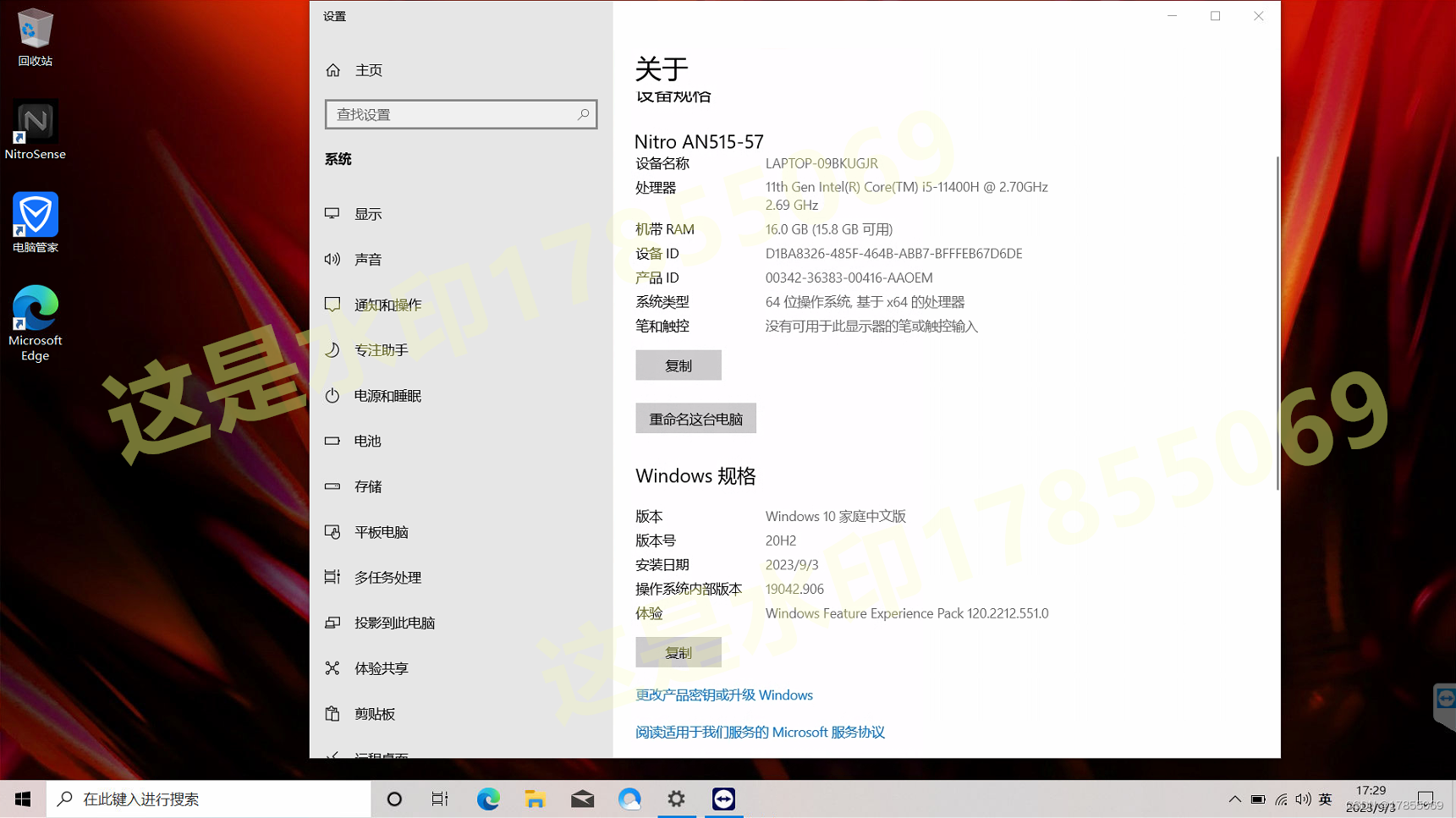Click the 投影到此电脑 icon
The width and height of the screenshot is (1456, 818).
pyautogui.click(x=332, y=623)
